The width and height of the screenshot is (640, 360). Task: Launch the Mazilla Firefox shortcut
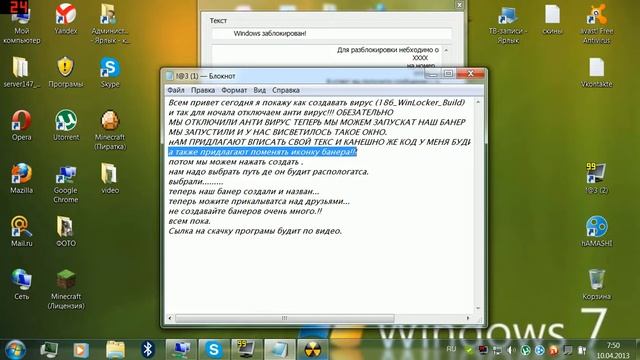click(21, 178)
